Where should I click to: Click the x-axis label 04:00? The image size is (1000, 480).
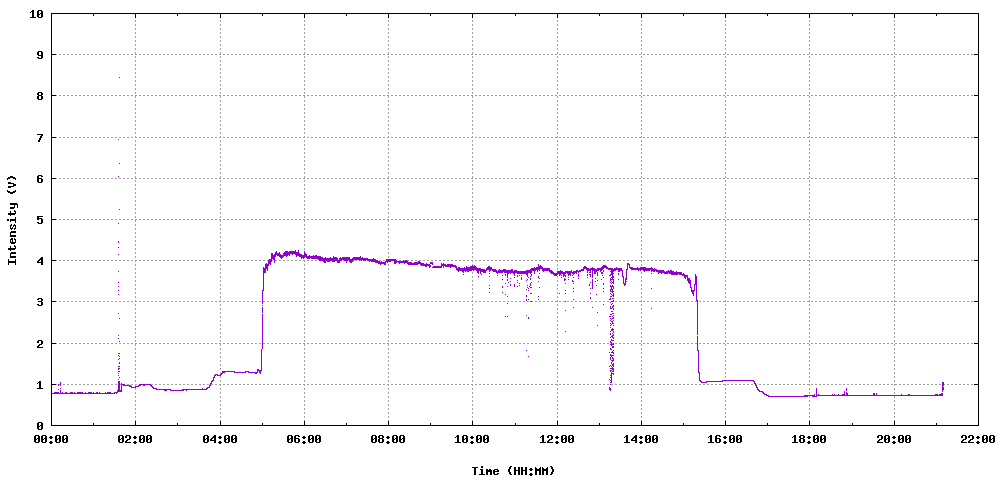[x=220, y=439]
